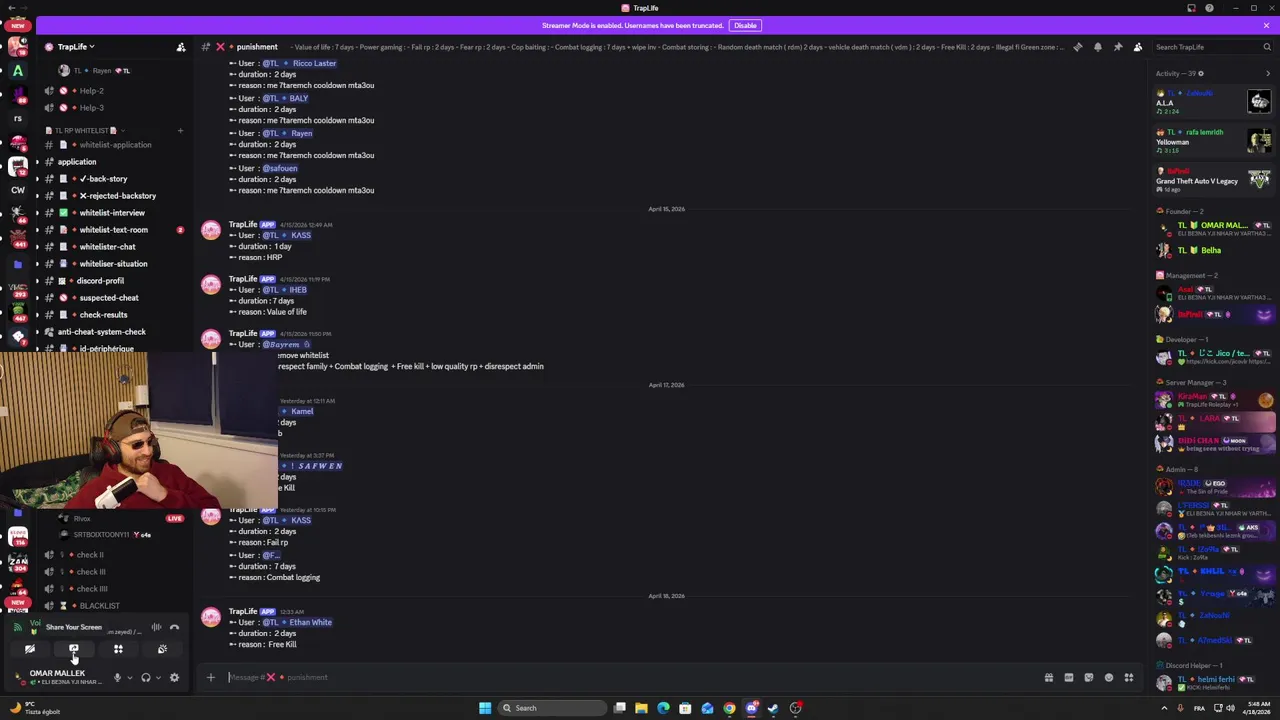This screenshot has height=720, width=1280.
Task: Open microphone input options arrow
Action: tap(129, 678)
